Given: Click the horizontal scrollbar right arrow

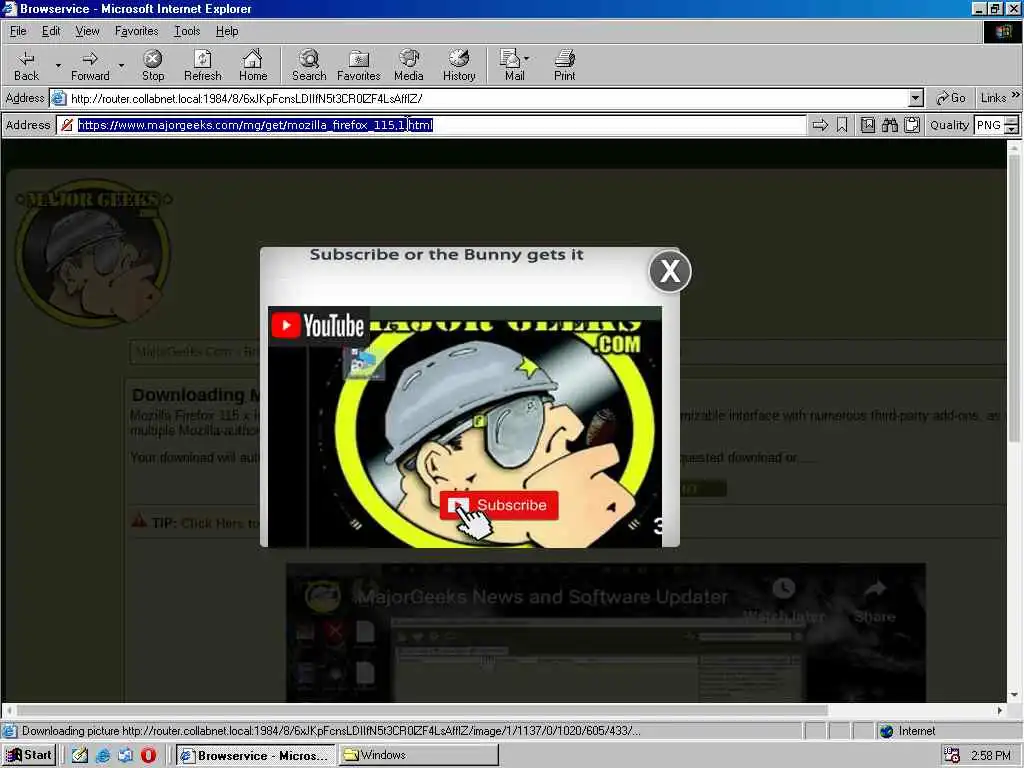Looking at the screenshot, I should pyautogui.click(x=999, y=710).
